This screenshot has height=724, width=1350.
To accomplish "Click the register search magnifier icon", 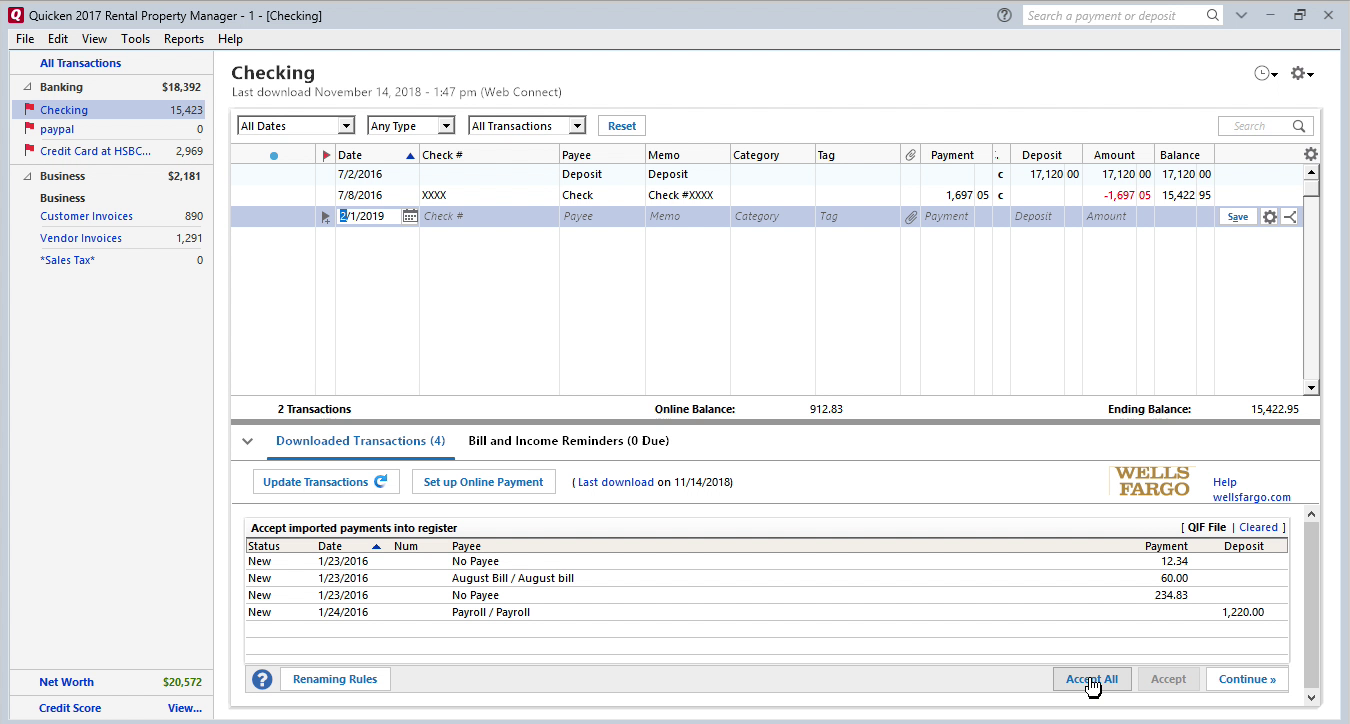I will 1299,126.
